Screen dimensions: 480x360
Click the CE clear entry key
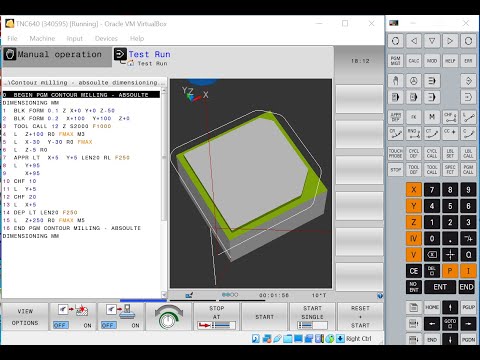pos(414,271)
